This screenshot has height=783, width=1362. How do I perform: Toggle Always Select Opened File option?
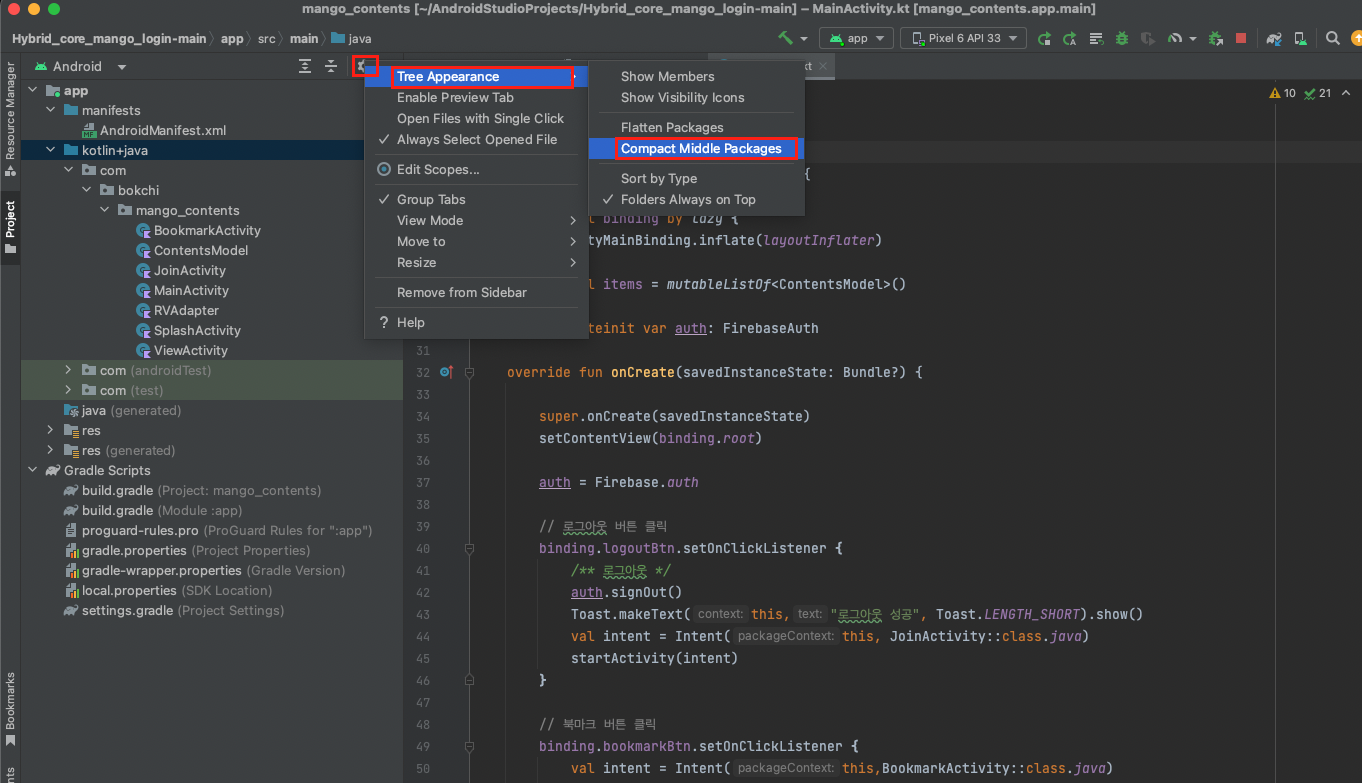tap(476, 140)
